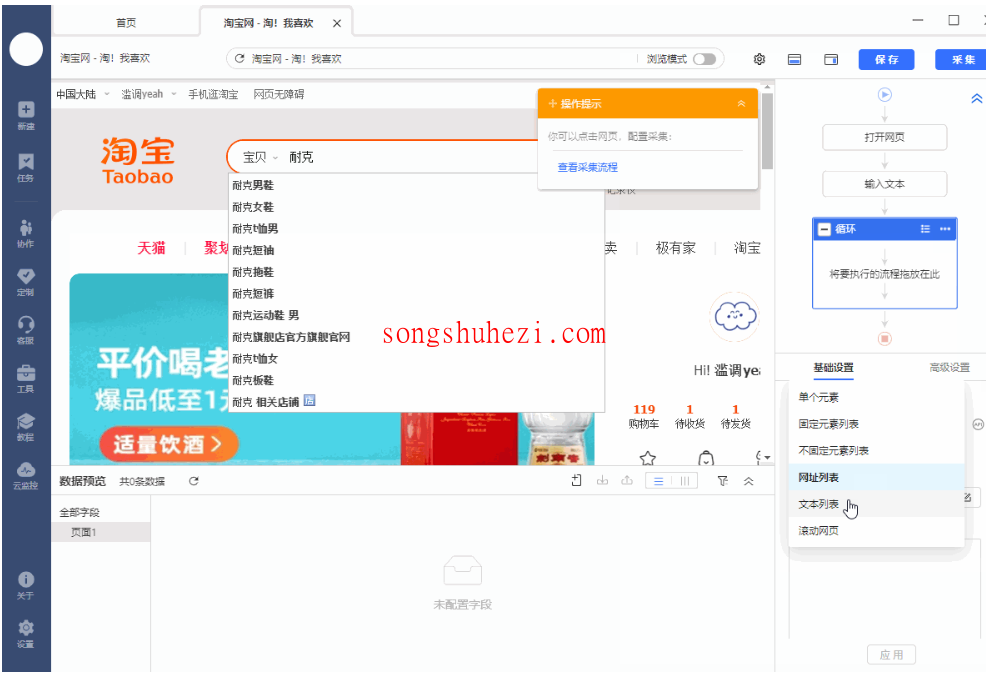Click the 手机逛淘宝 link
This screenshot has height=682, width=986.
coord(213,94)
